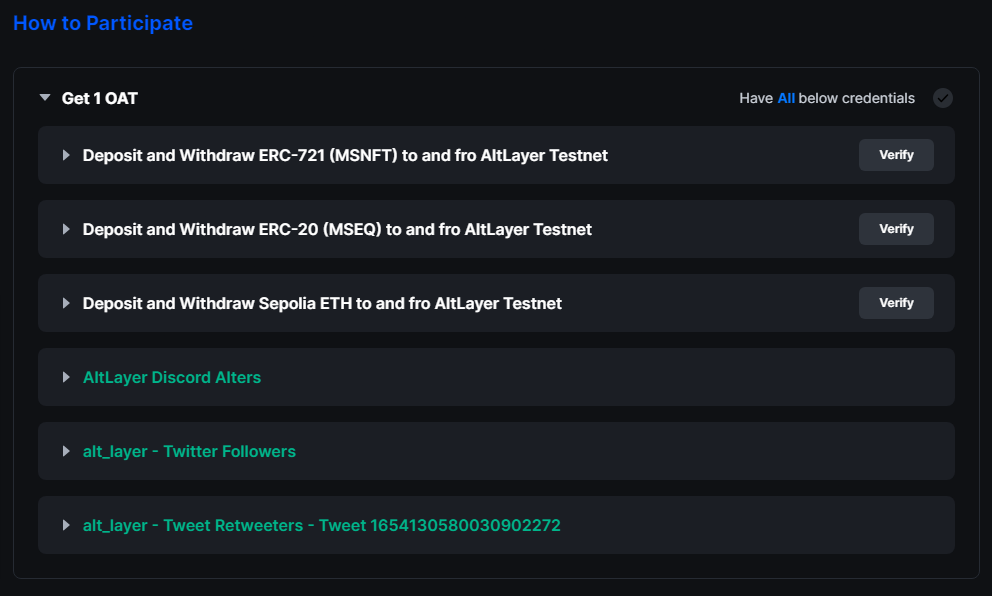The image size is (992, 596).
Task: Open alt_layer Twitter Followers credential
Action: coord(189,452)
